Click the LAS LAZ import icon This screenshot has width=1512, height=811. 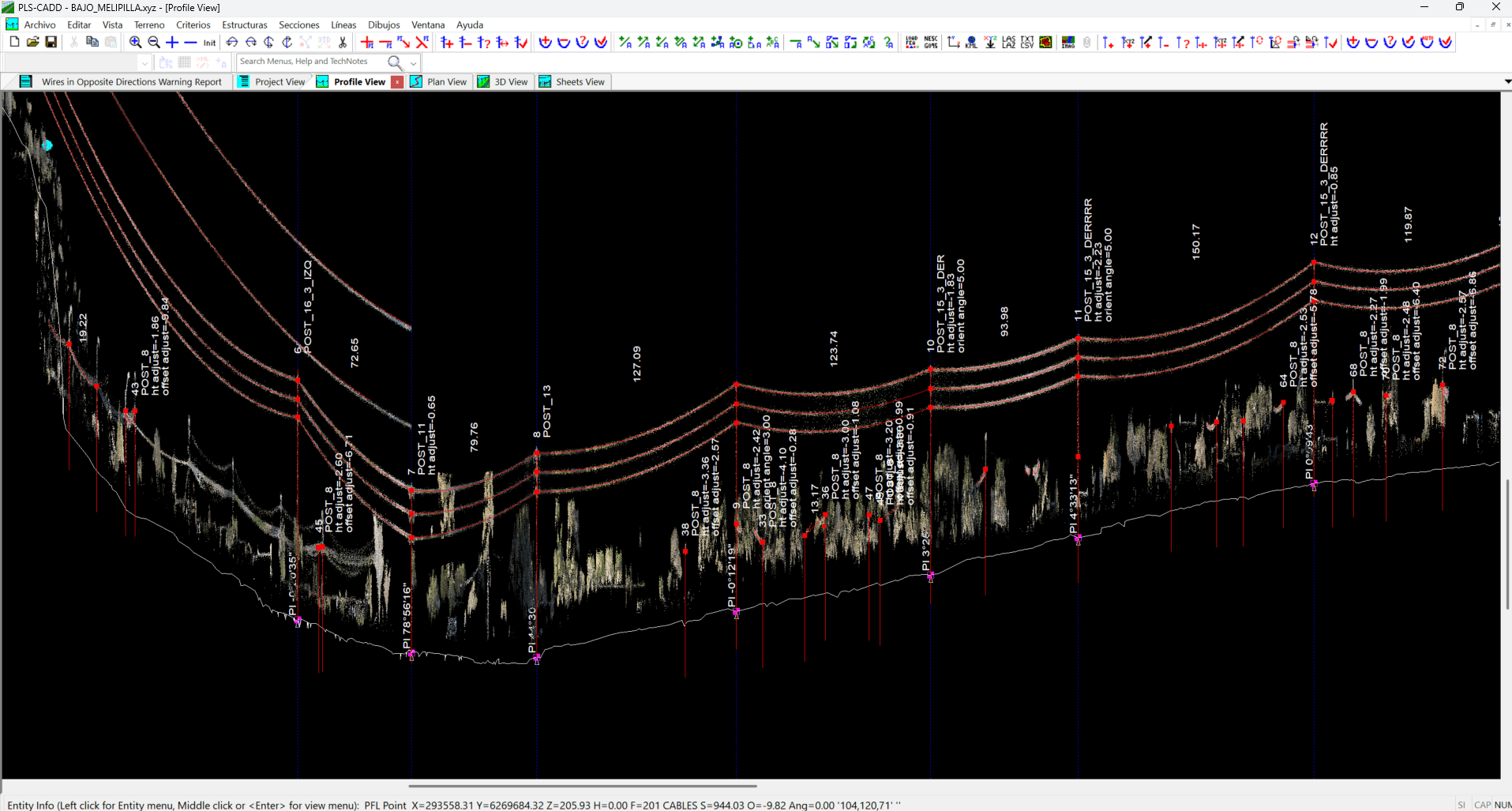[x=1009, y=43]
